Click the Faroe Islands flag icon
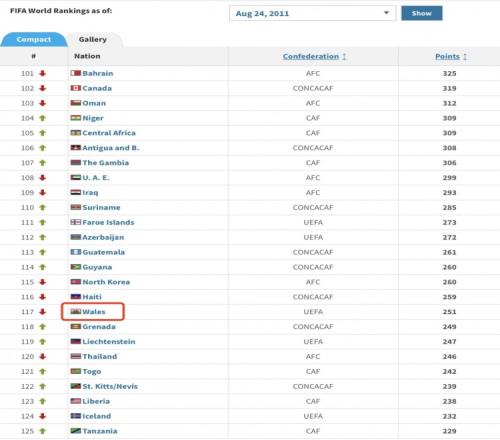The height and width of the screenshot is (440, 500). (x=76, y=222)
